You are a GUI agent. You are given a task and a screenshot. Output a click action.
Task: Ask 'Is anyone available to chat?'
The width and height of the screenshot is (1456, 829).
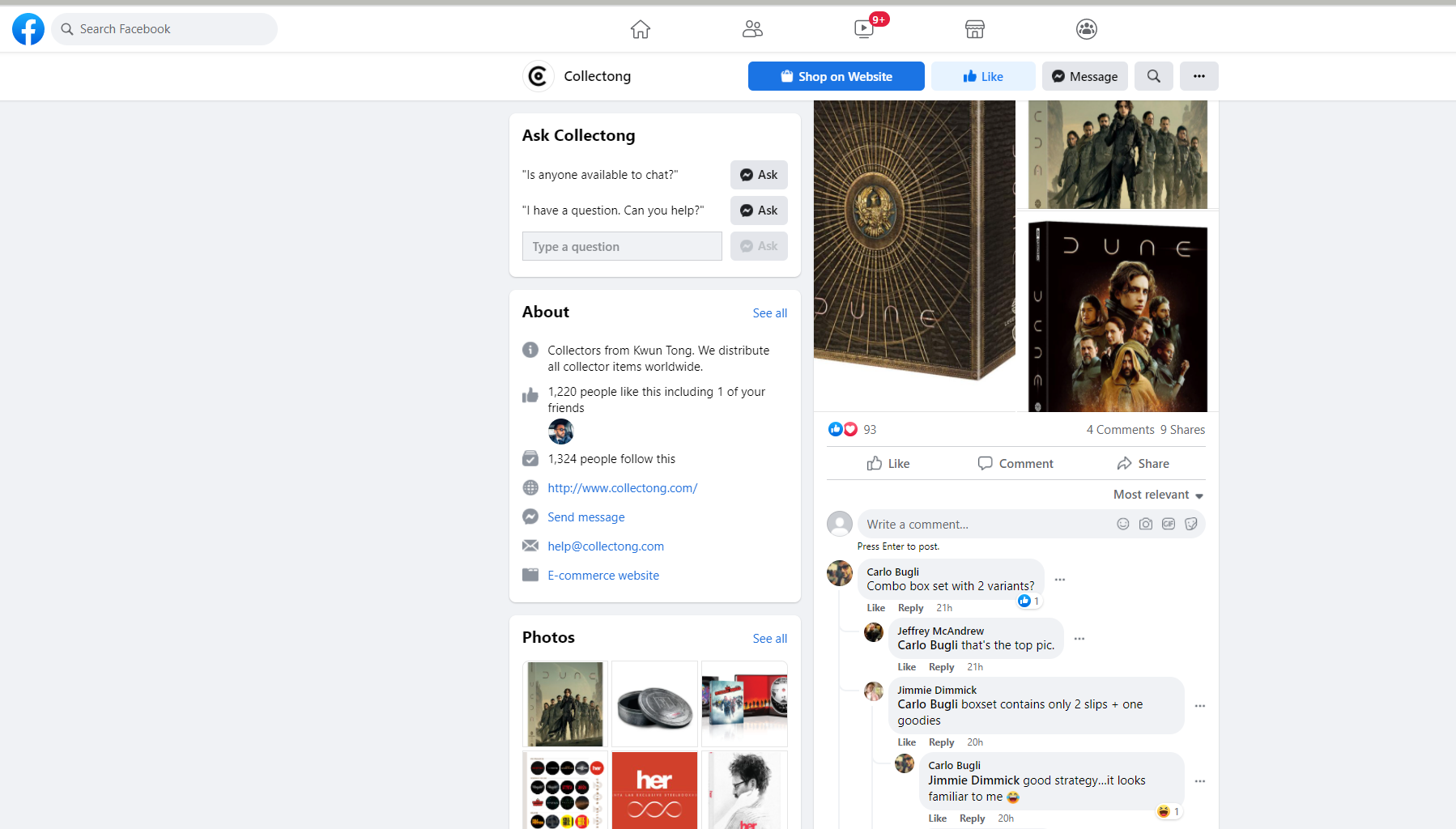(759, 175)
